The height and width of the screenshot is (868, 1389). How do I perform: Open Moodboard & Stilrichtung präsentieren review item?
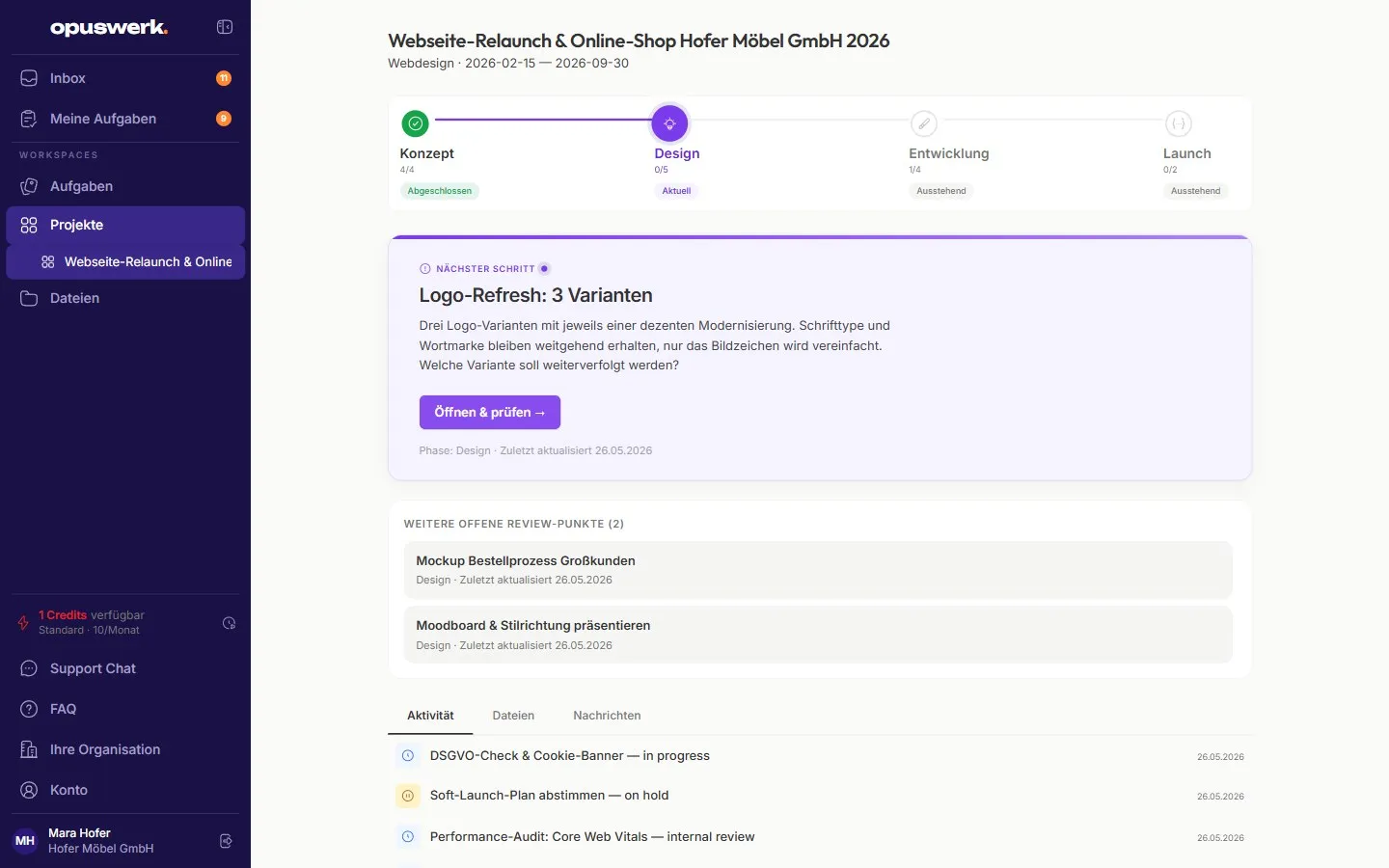[x=818, y=635]
